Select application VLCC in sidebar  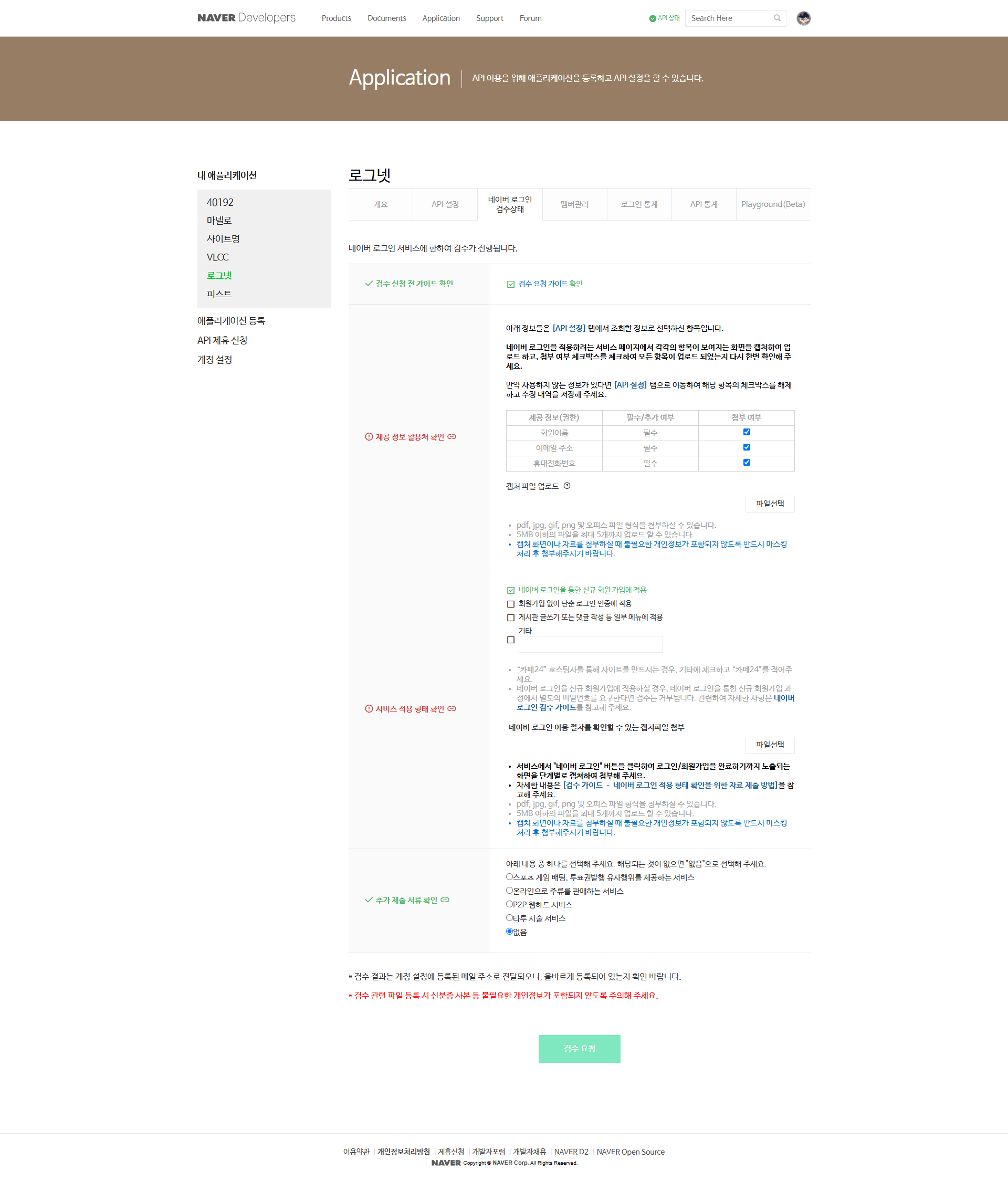tap(217, 257)
